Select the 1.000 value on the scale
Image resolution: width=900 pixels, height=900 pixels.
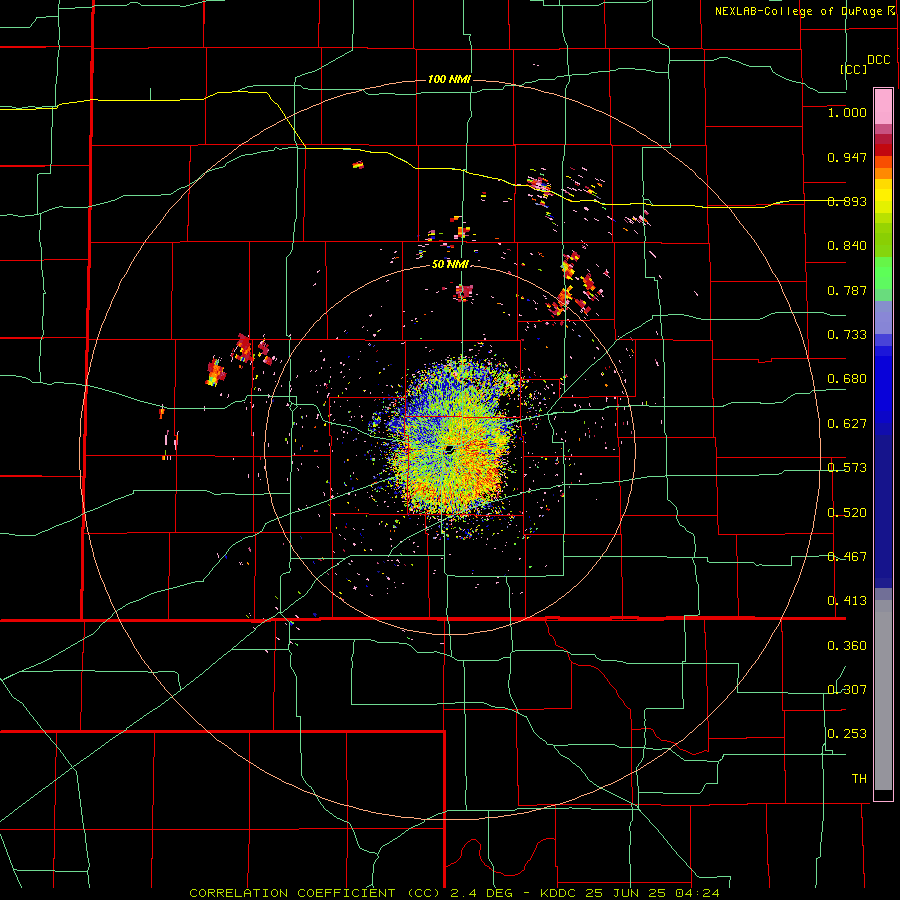tap(847, 112)
